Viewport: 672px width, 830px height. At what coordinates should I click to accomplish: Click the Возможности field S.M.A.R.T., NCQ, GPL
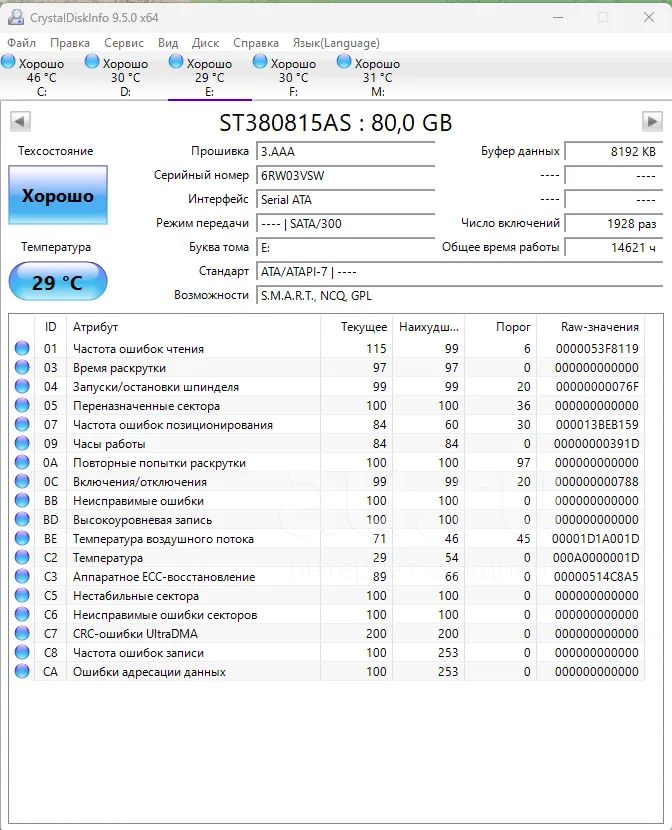tap(459, 295)
